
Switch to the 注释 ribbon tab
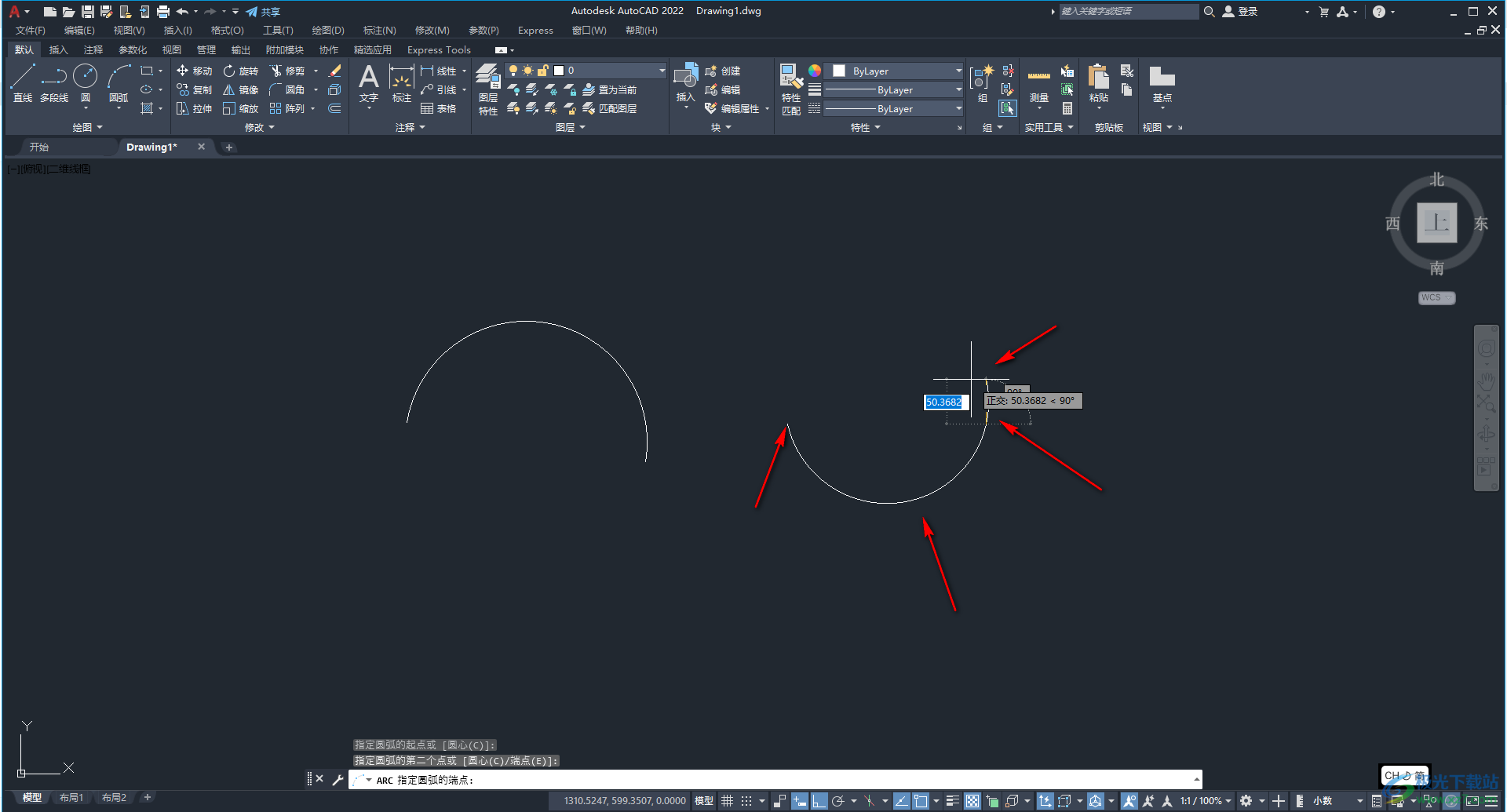(93, 49)
